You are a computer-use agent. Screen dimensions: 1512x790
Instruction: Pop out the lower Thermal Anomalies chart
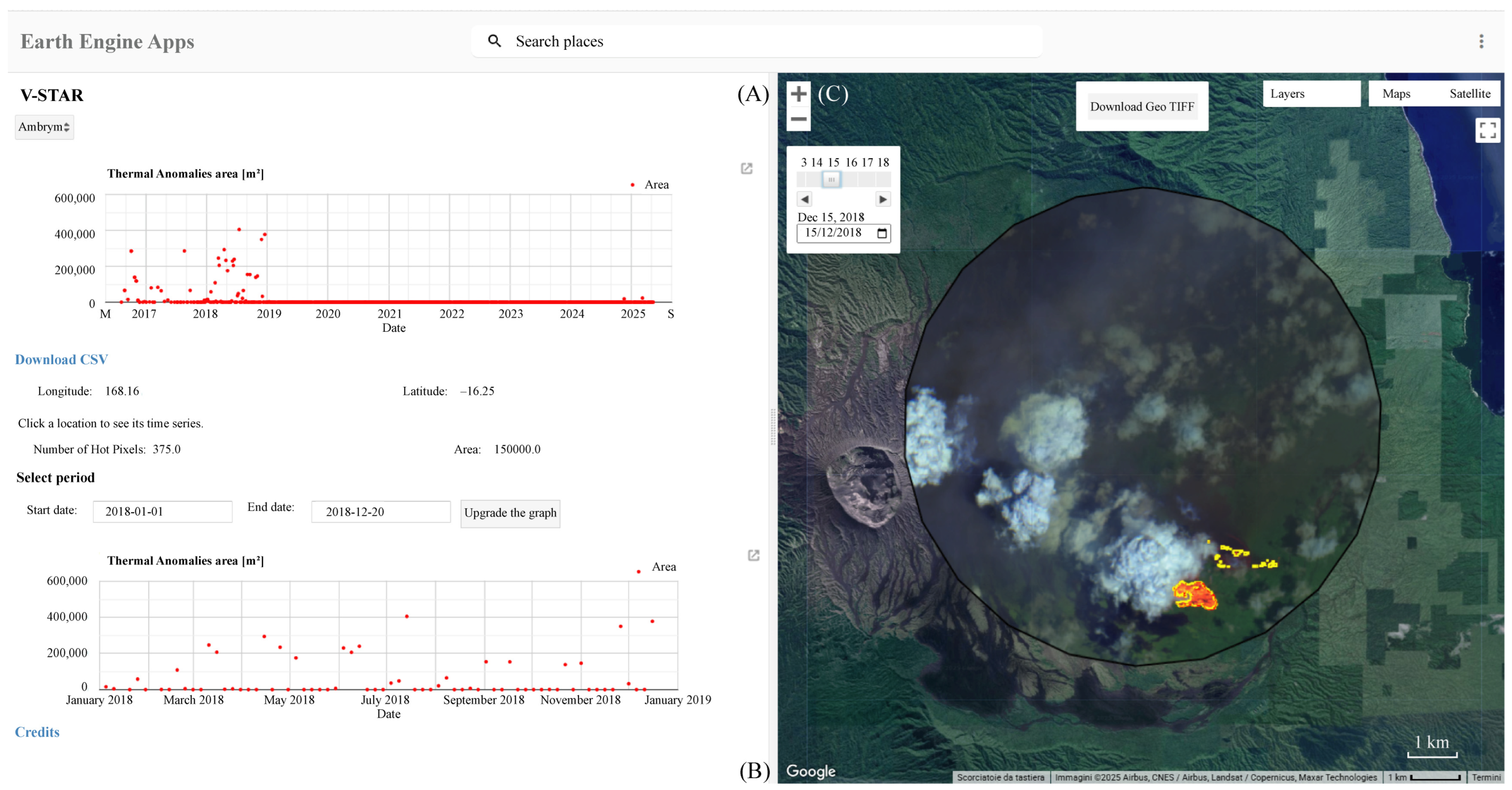(754, 554)
